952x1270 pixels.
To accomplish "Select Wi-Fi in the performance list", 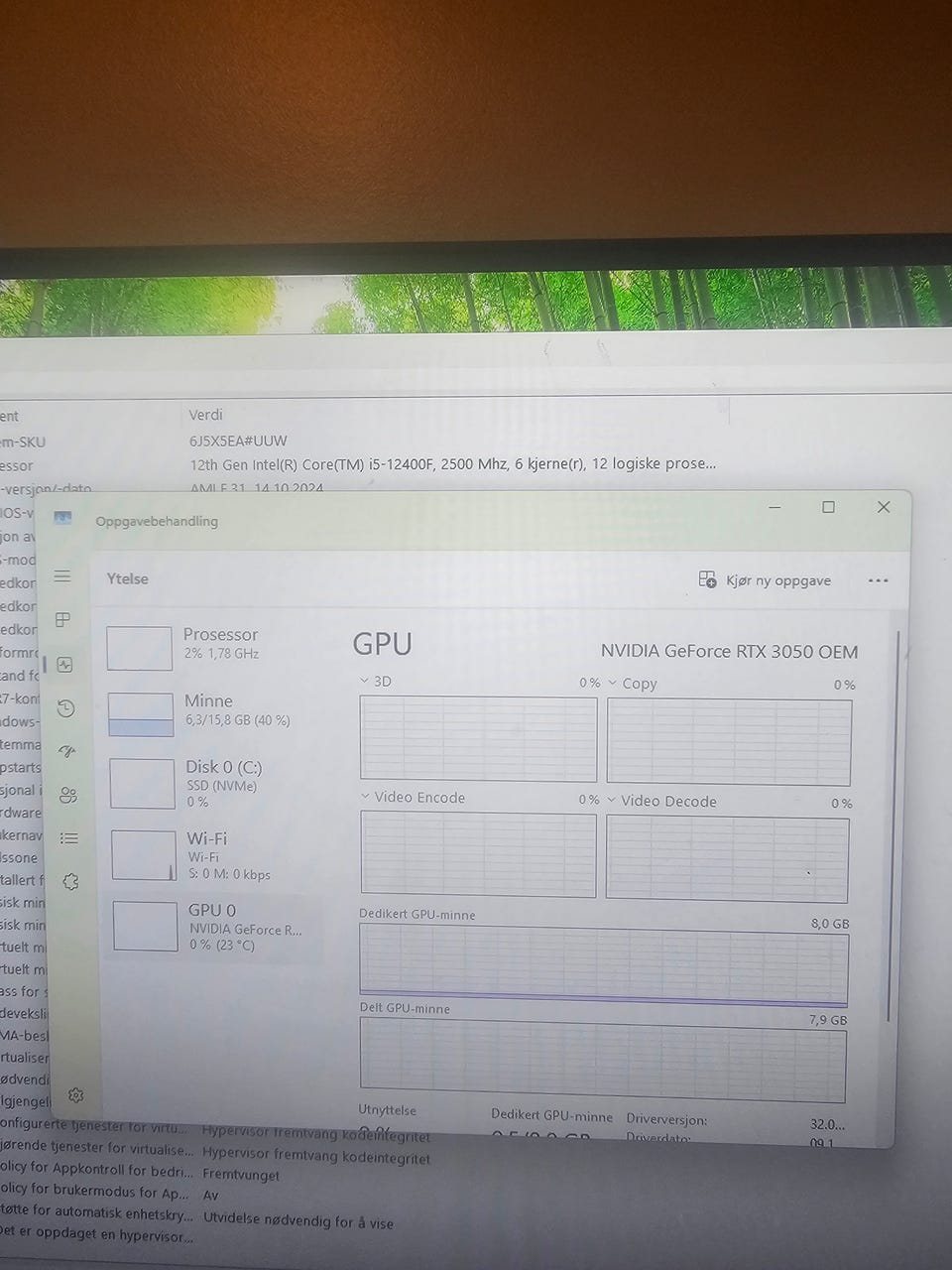I will (213, 854).
